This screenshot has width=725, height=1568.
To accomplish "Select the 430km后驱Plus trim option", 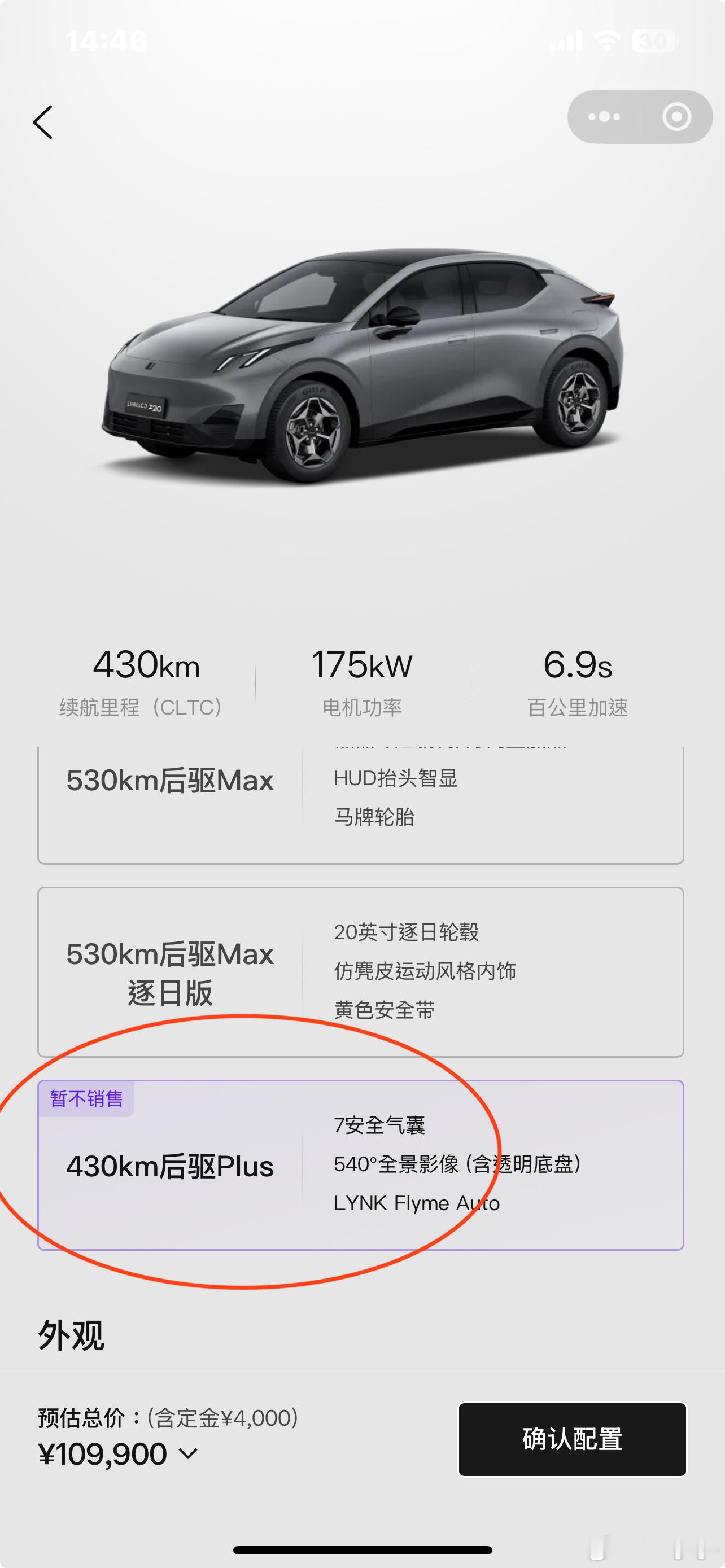I will coord(360,1165).
